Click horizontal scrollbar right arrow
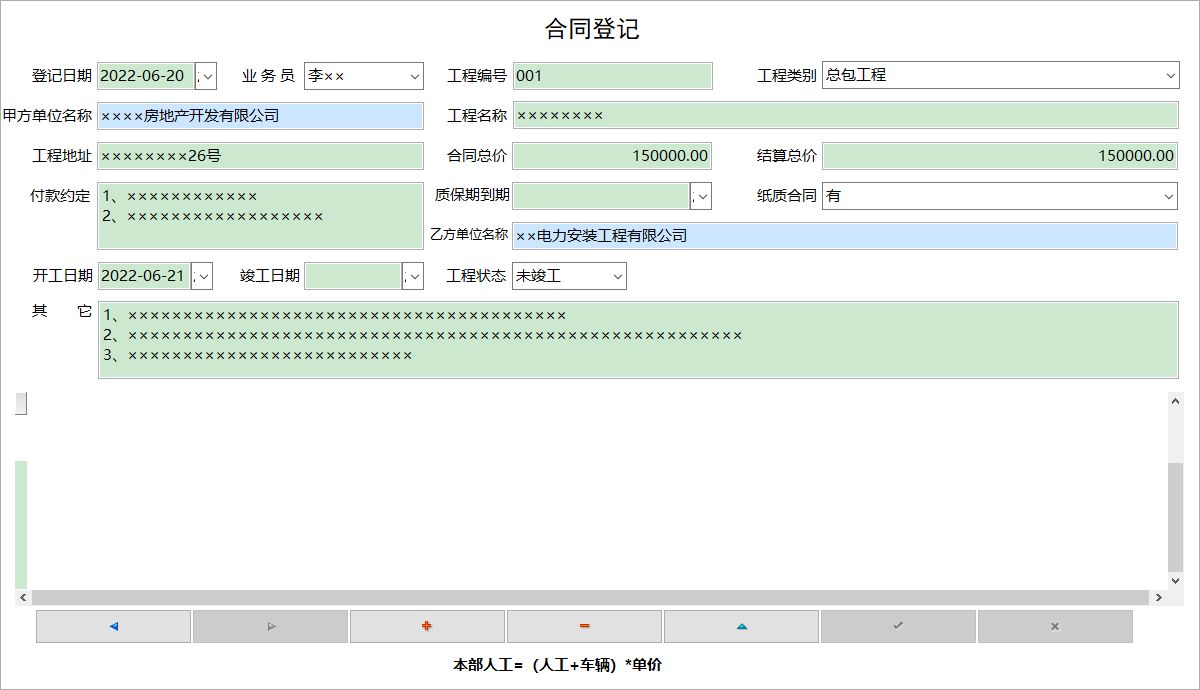Image resolution: width=1200 pixels, height=690 pixels. pos(1159,597)
